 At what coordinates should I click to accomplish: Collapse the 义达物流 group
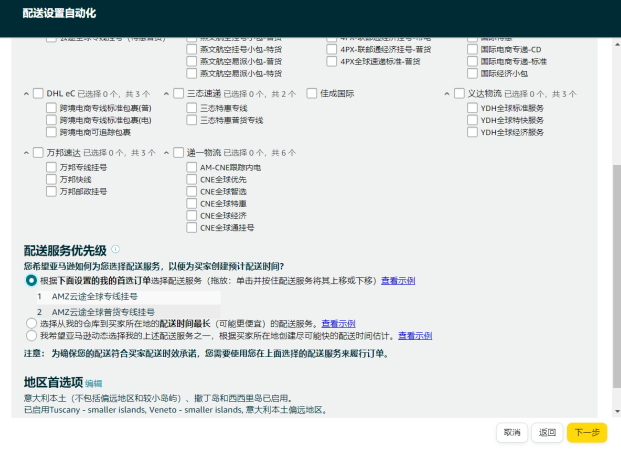tap(447, 94)
